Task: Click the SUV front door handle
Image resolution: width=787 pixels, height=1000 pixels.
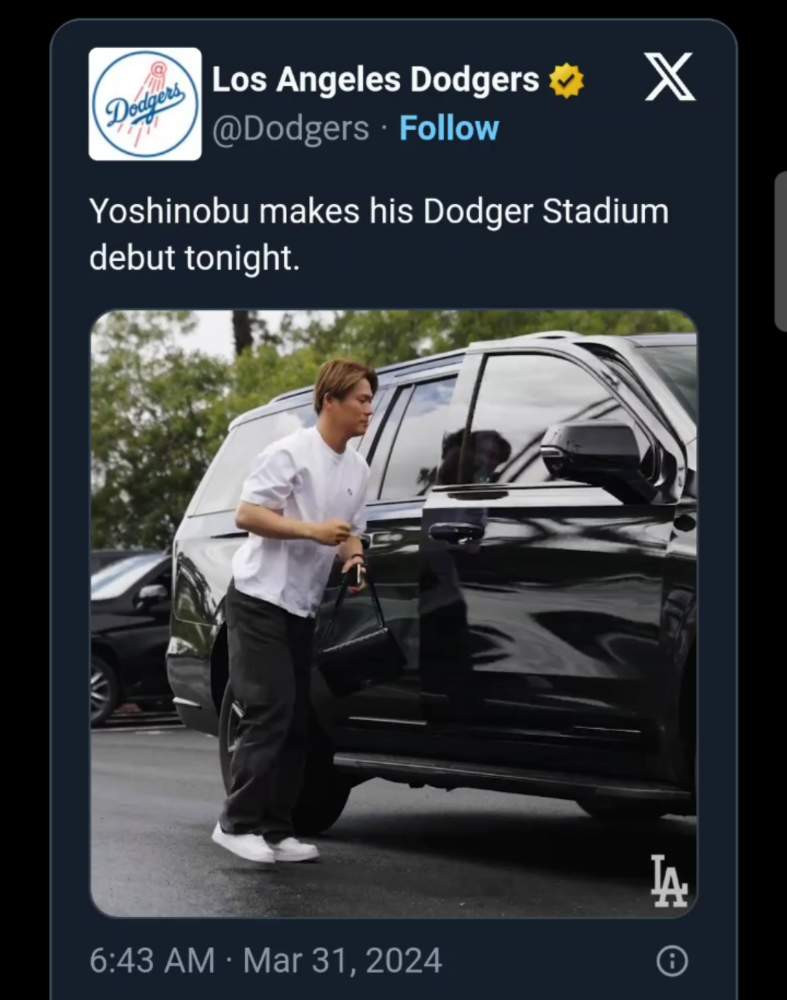Action: (x=455, y=531)
